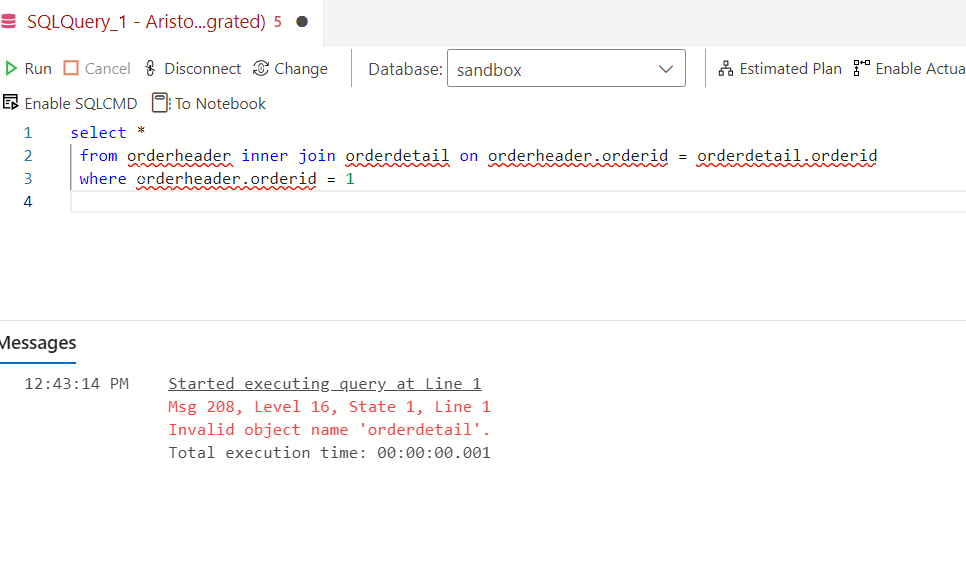Click the database icon on the SQLQuery_1 tab

(9, 21)
